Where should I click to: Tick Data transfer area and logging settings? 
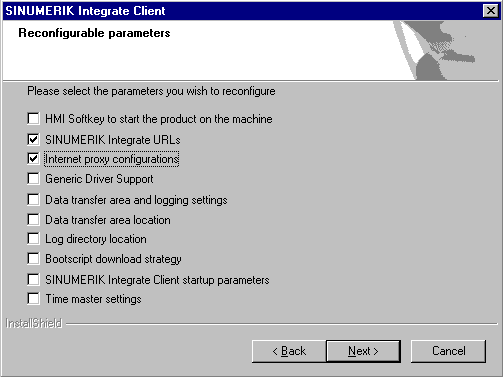(33, 200)
